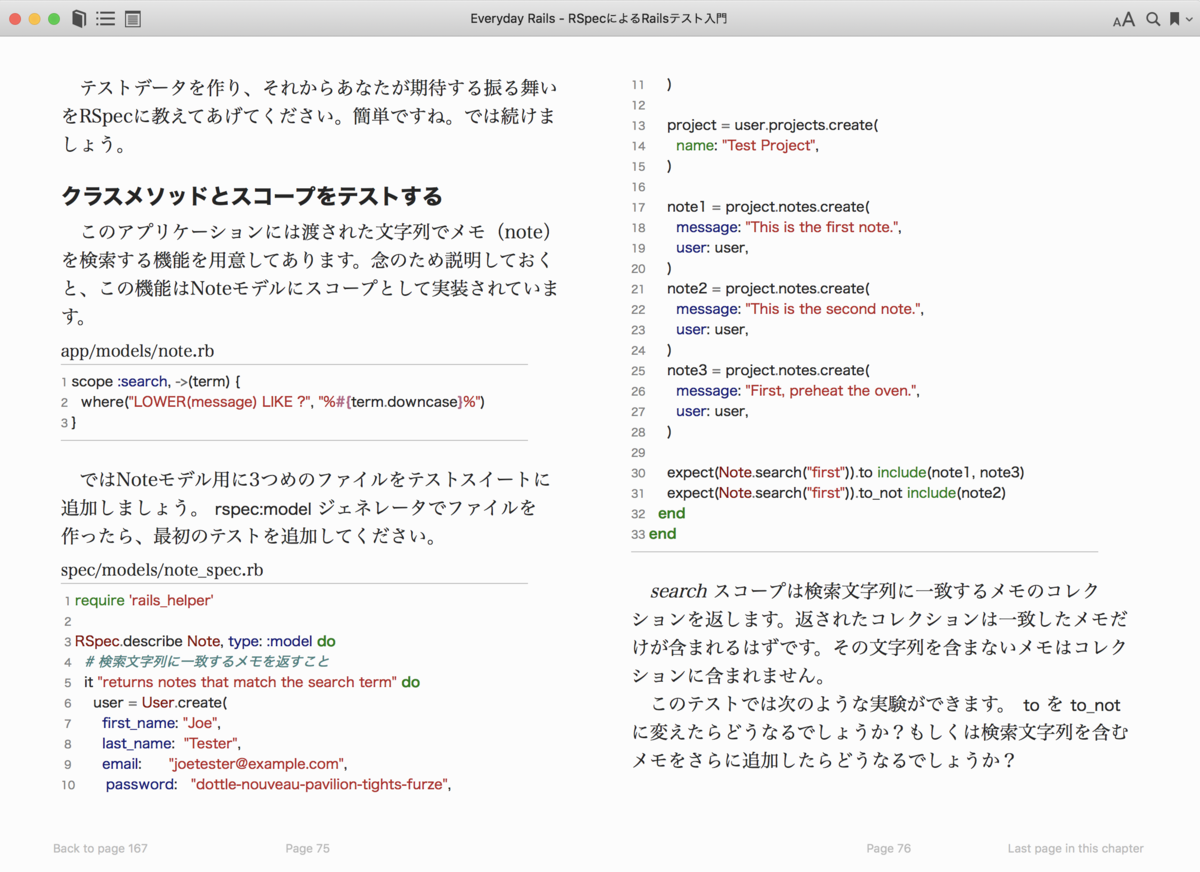Click note3 = project.notes.create( line
Screen dimensions: 1200x872
(x=768, y=370)
